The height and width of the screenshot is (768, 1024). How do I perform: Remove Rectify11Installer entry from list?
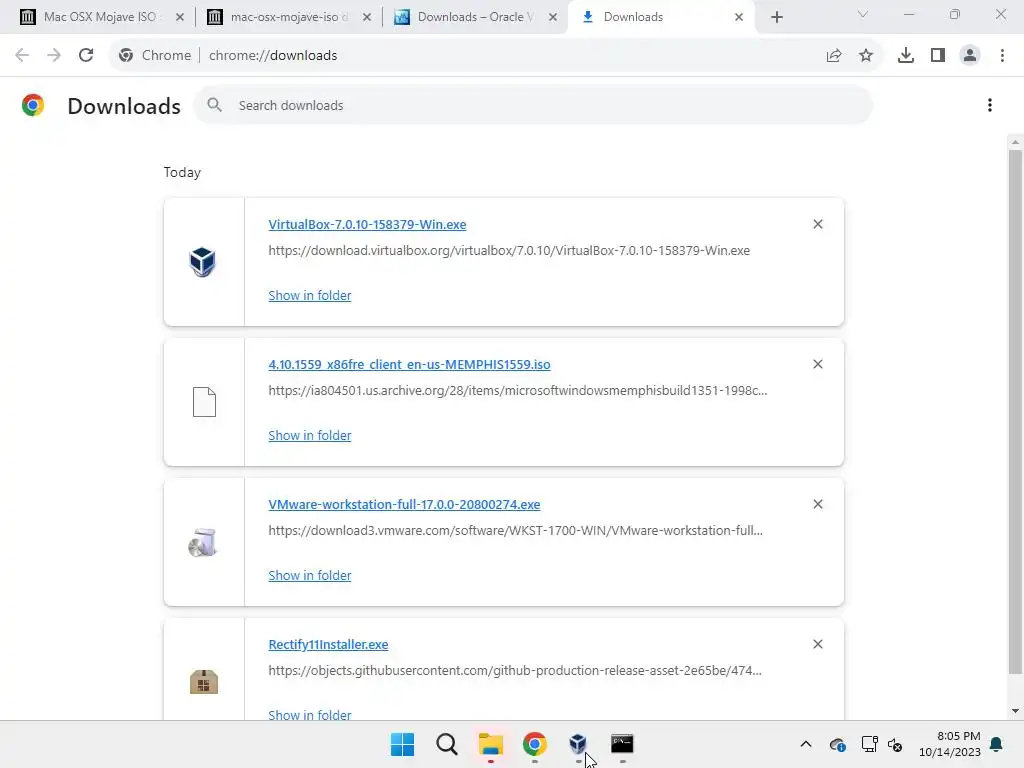pos(818,644)
